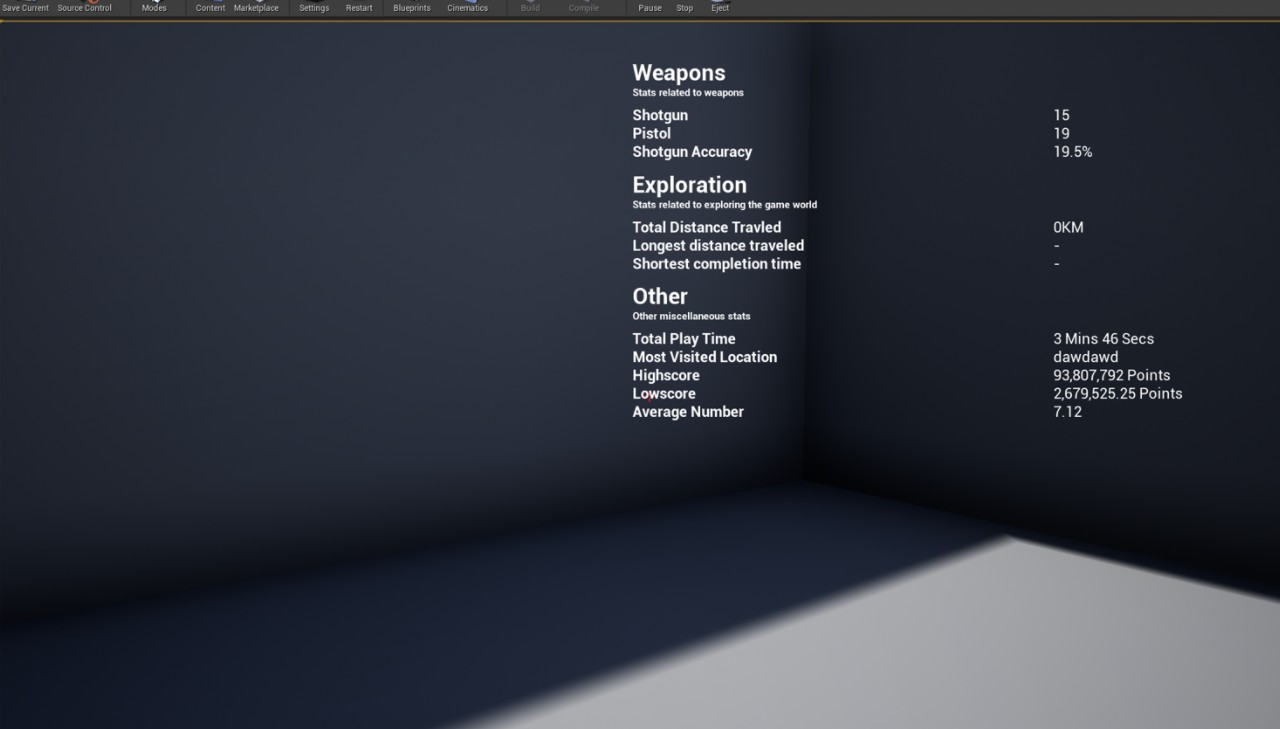1280x729 pixels.
Task: Click the Compile toolbar button
Action: [584, 7]
